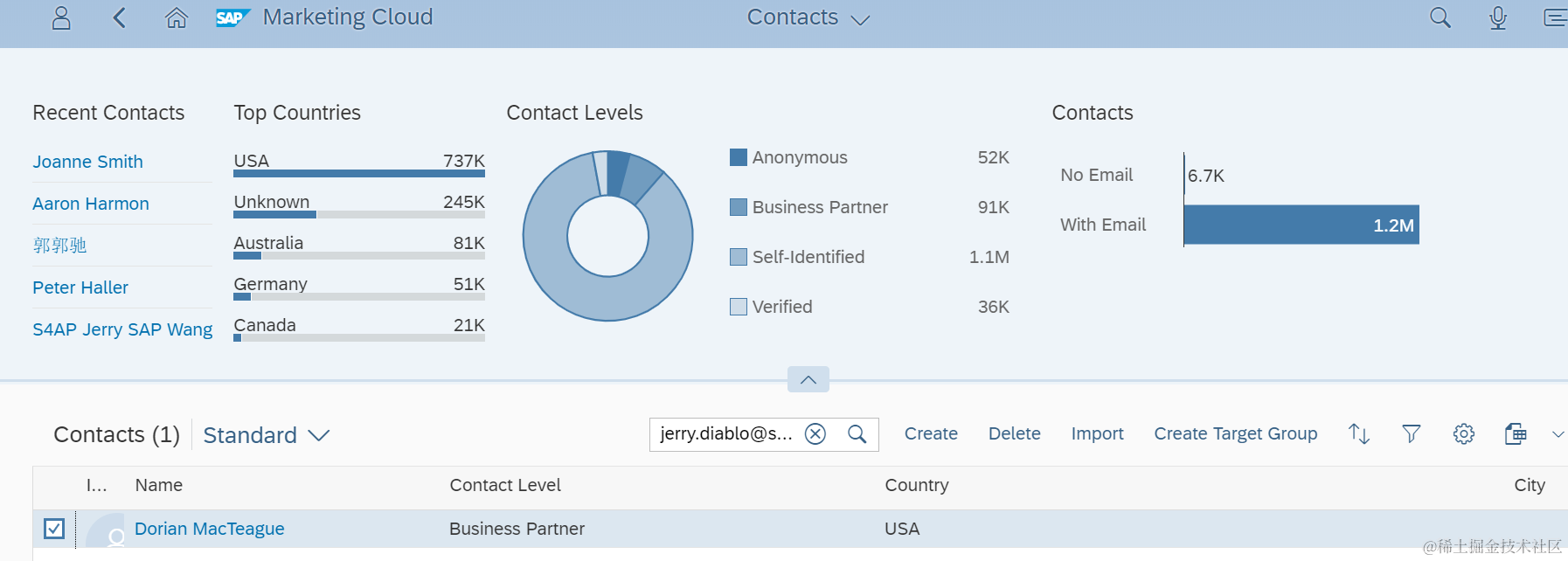Clear the search field text
Screen dimensions: 1568x561
[815, 434]
